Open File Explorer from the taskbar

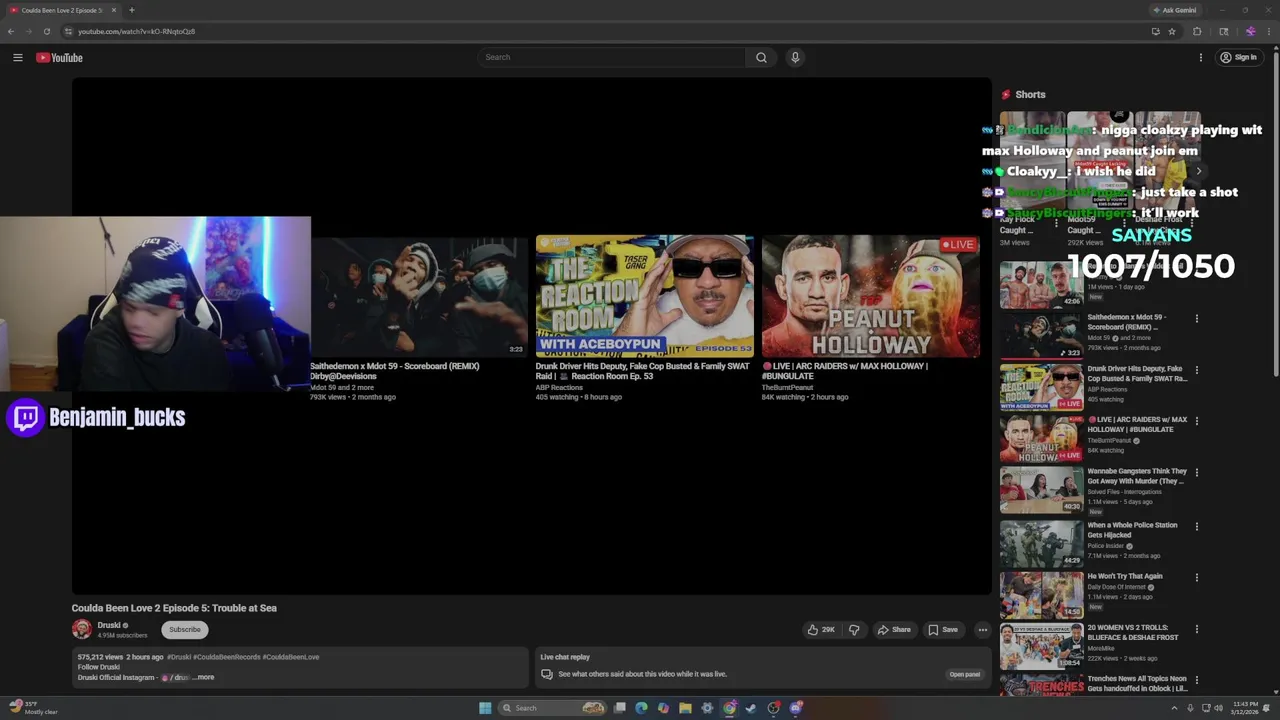pos(685,708)
